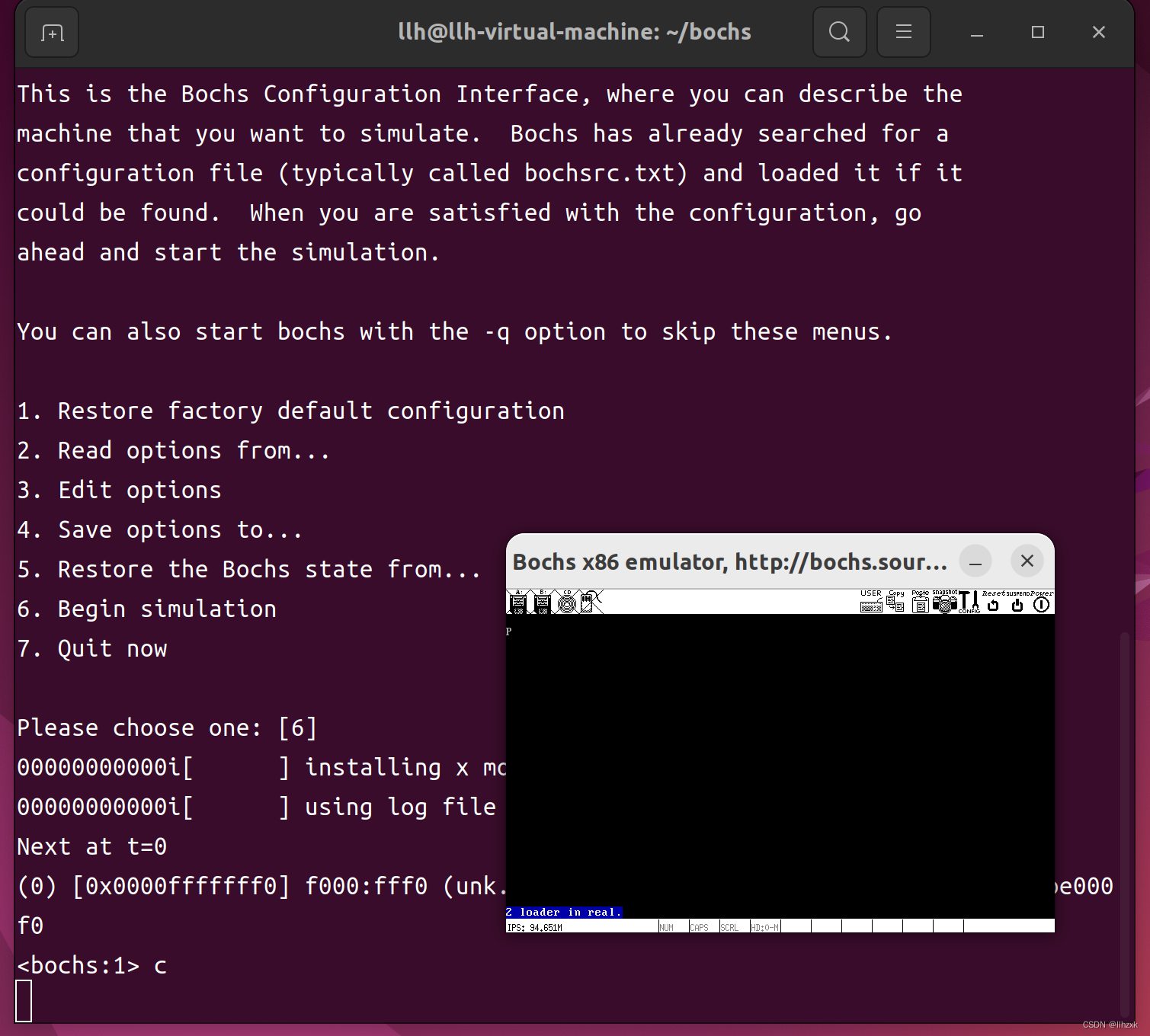Viewport: 1150px width, 1036px height.
Task: Click the floppy B: drive icon in Bochs
Action: click(543, 602)
